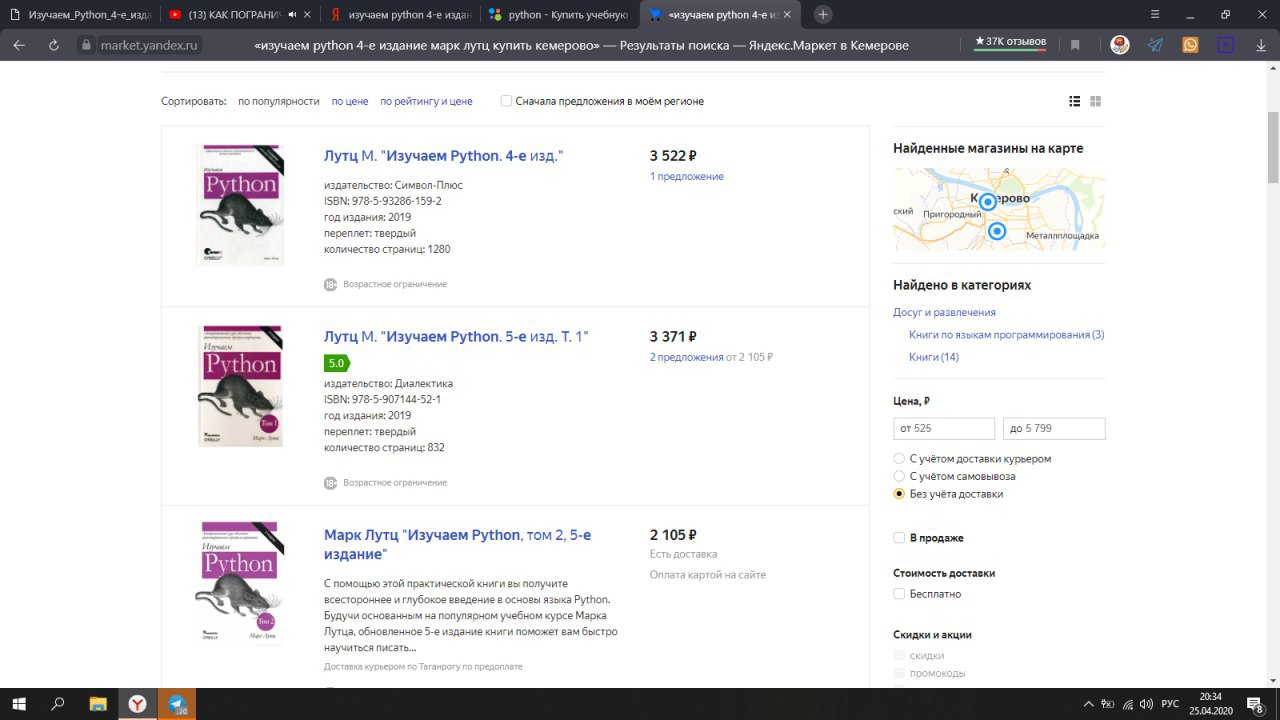
Task: Click the maximum price field 'до 5 799'
Action: (x=1054, y=428)
